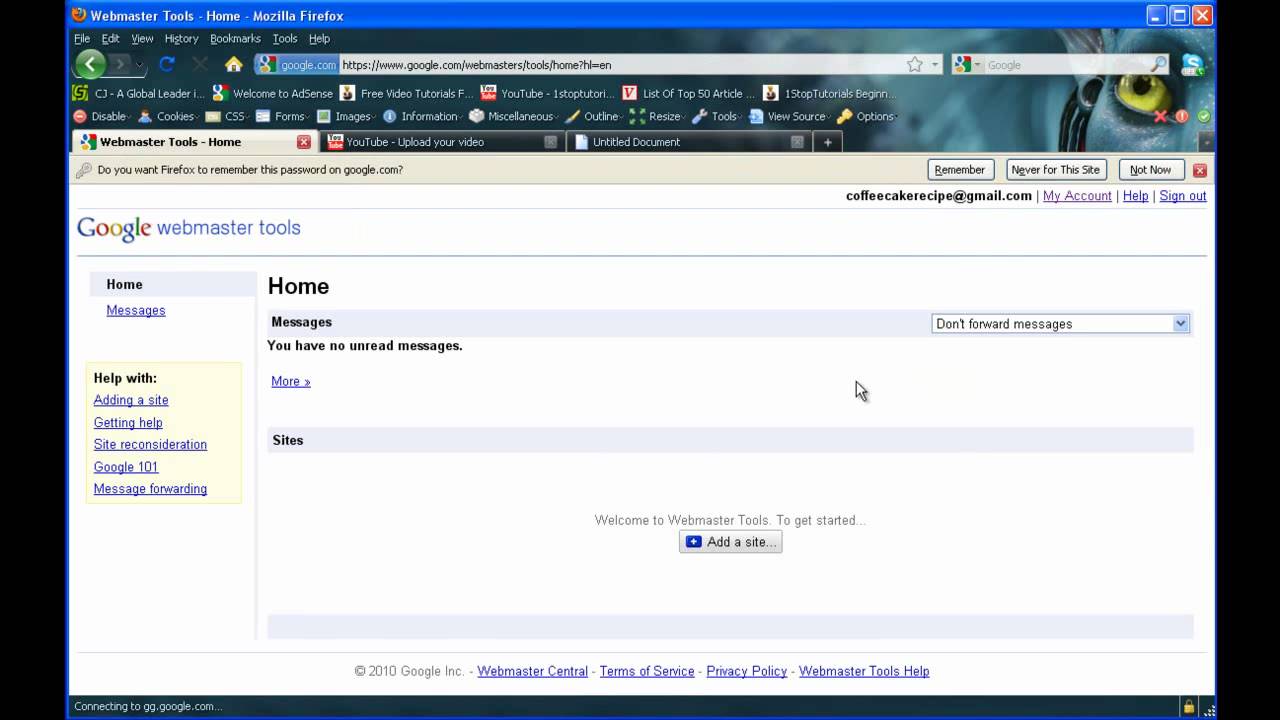
Task: Open the Getting help link
Action: (x=128, y=423)
